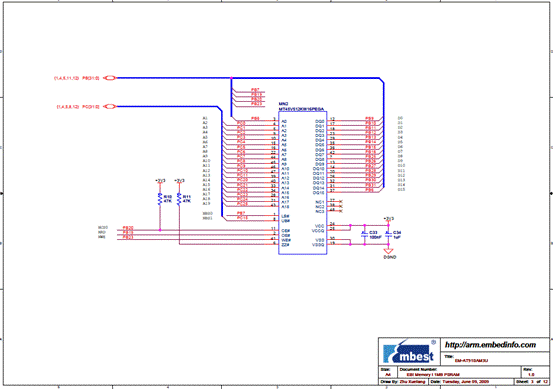Select resistor R11 47K symbol

click(x=179, y=199)
